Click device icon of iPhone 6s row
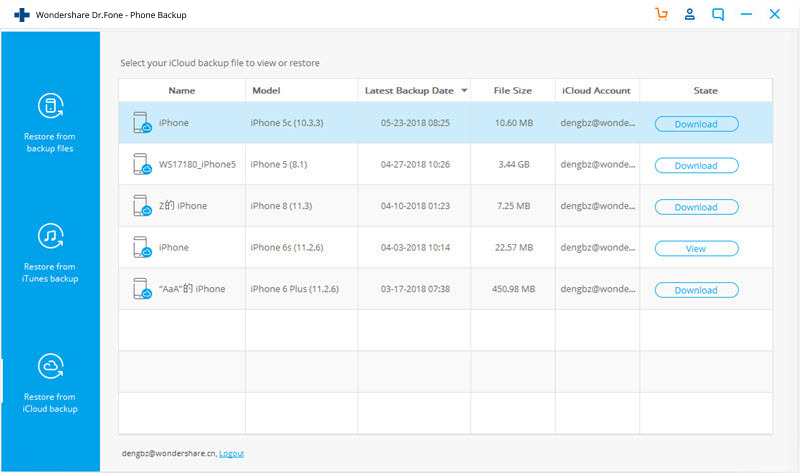 [x=142, y=247]
